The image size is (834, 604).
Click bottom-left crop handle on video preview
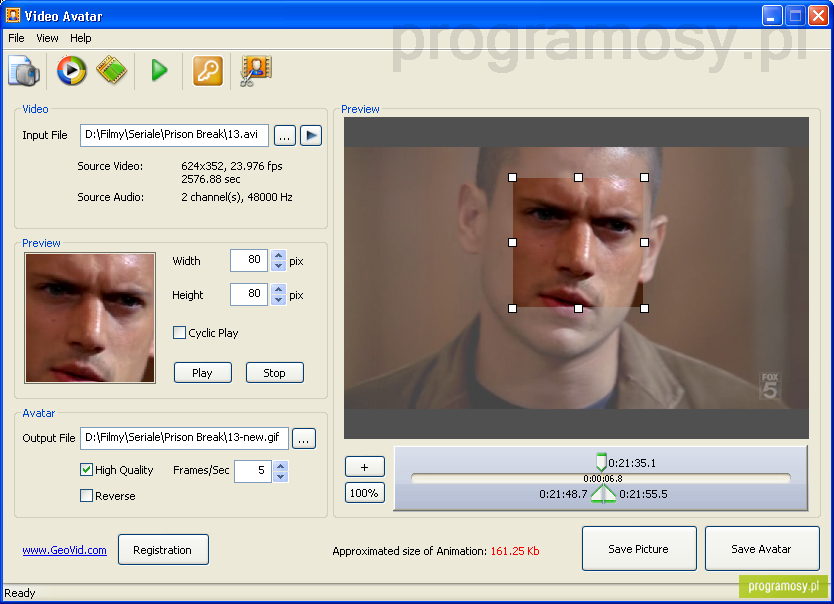point(512,308)
